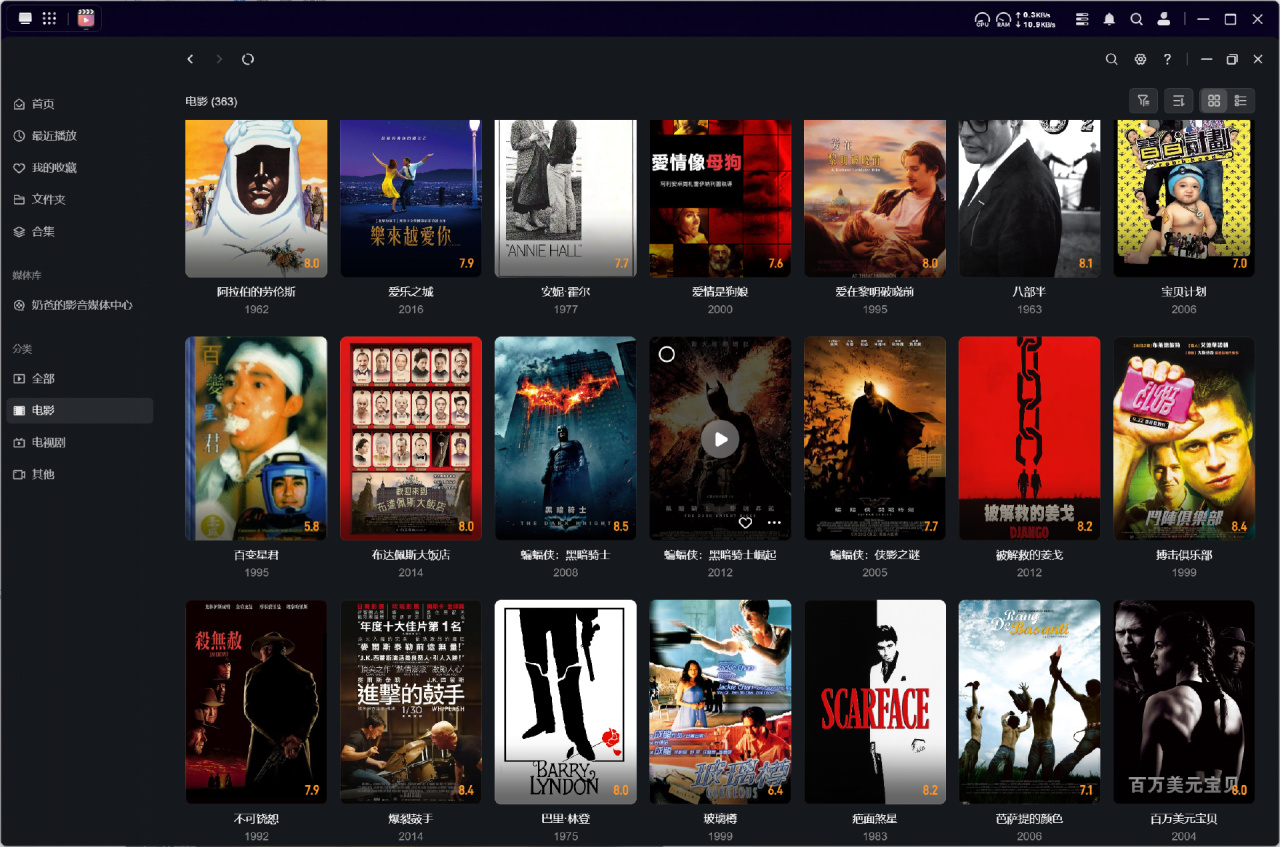Open the 宝贝计划 poster
The height and width of the screenshot is (847, 1280).
[x=1184, y=198]
